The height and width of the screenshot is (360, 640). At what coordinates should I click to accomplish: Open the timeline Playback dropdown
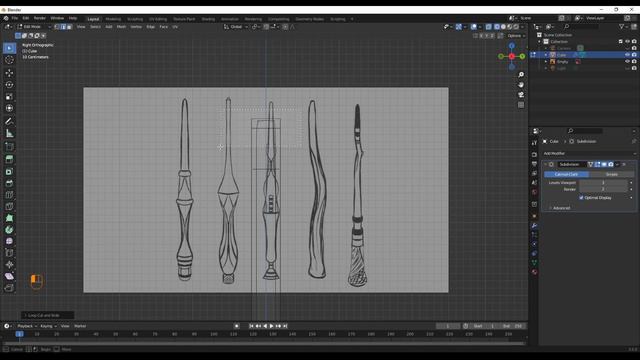[27, 326]
